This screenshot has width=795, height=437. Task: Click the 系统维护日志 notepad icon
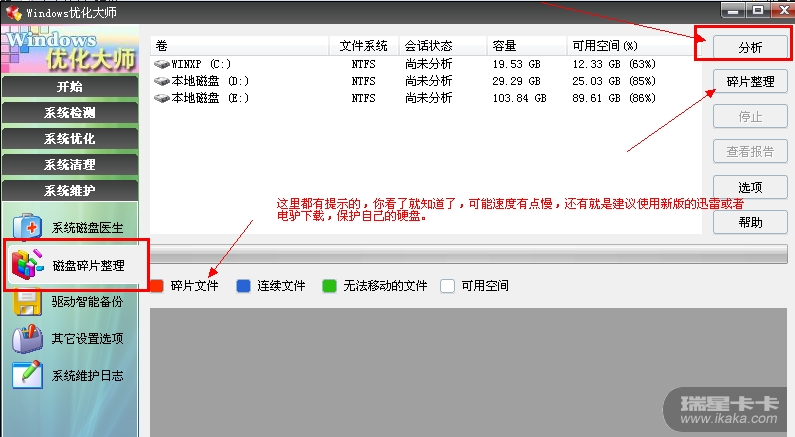(27, 375)
